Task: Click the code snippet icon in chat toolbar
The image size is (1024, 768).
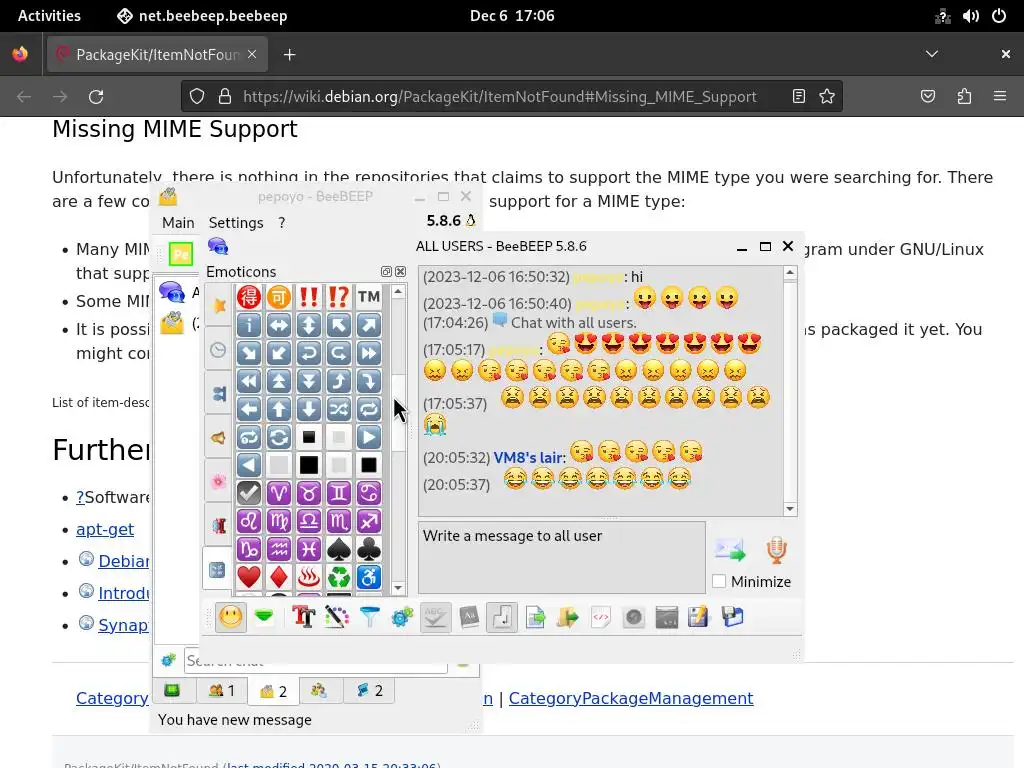Action: 601,617
